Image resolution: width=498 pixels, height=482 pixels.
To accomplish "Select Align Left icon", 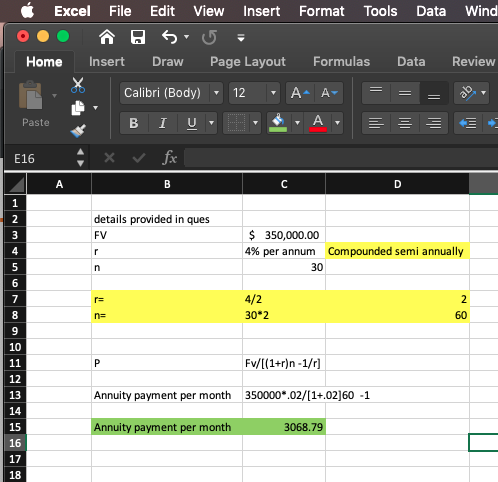I will pyautogui.click(x=376, y=123).
